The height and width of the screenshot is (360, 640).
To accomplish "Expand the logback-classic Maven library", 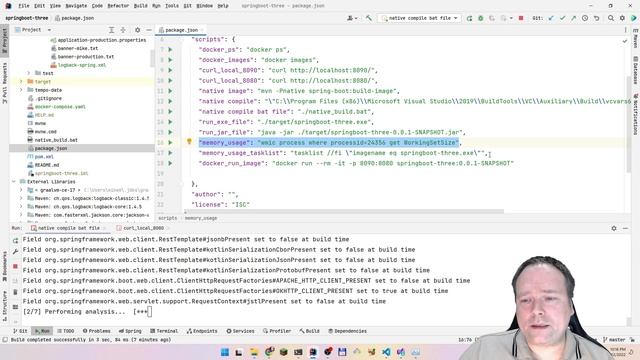I will pos(21,198).
